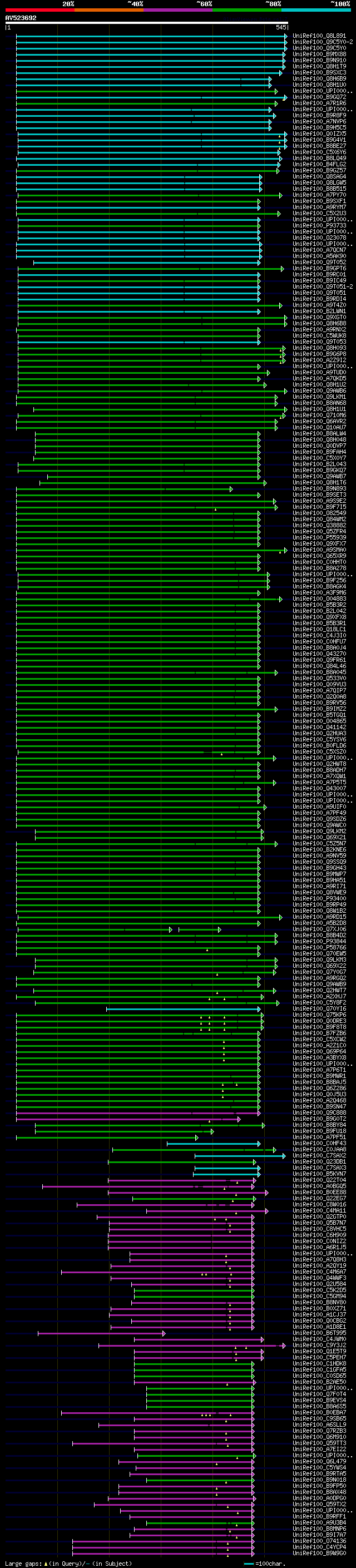
Task: Select hit label UniRef100_C4MA11
Action: click(319, 1211)
